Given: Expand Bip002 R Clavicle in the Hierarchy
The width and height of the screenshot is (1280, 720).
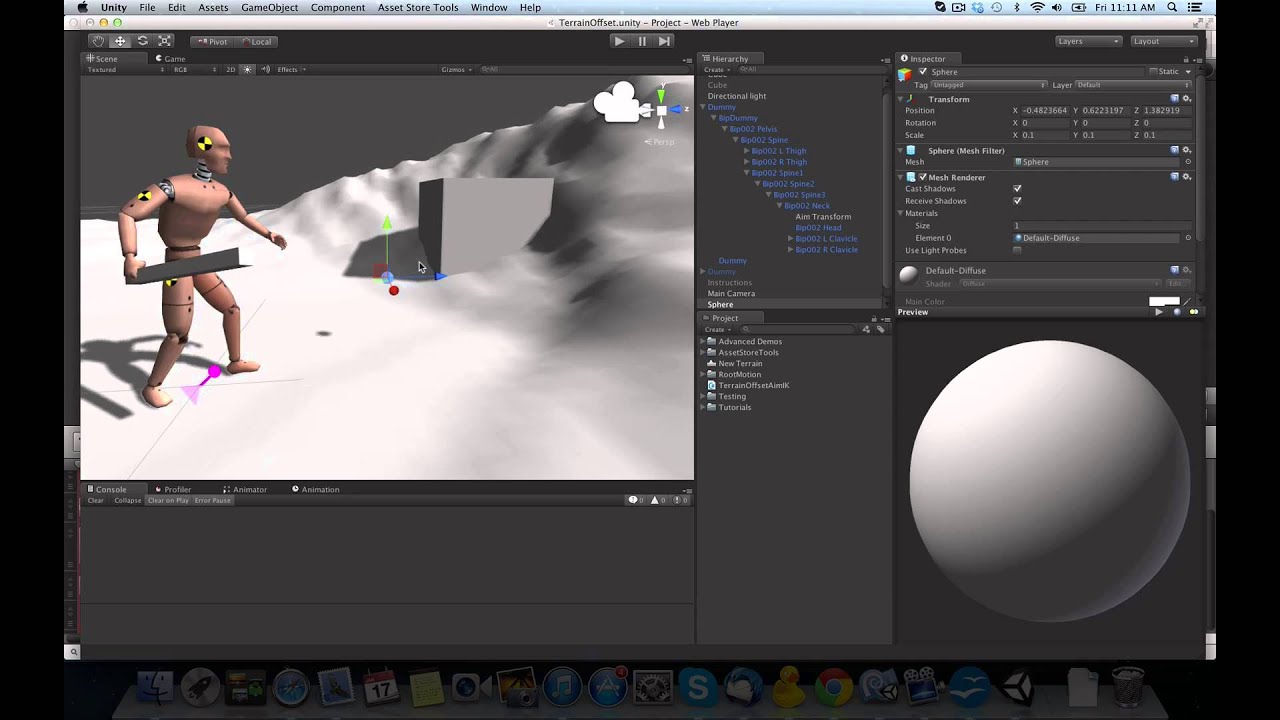Looking at the screenshot, I should click(x=790, y=250).
